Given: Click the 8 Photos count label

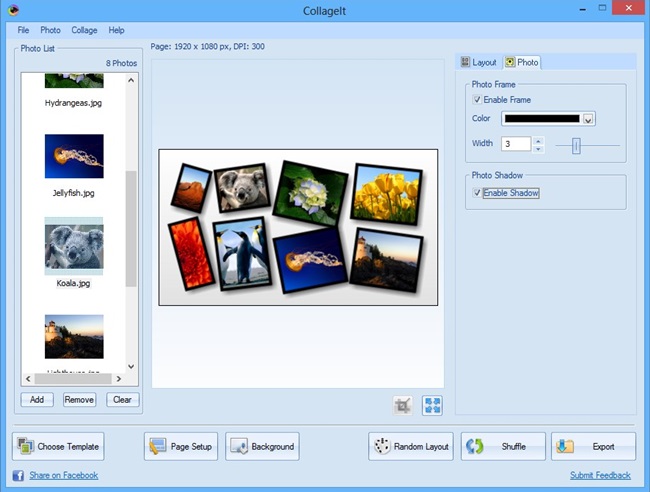Looking at the screenshot, I should 121,63.
